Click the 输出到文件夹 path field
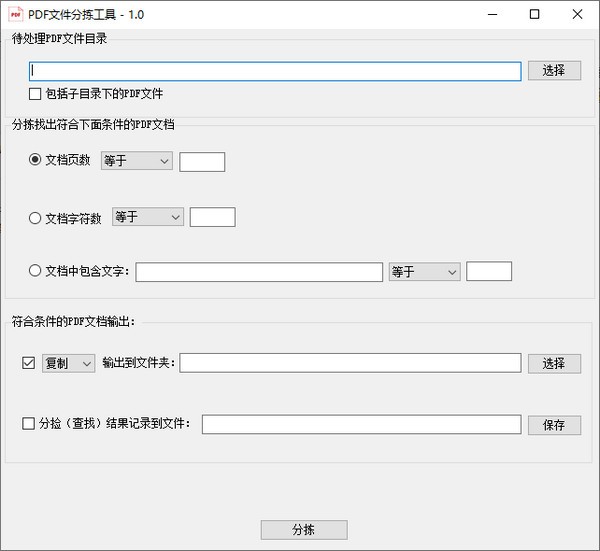This screenshot has width=600, height=551. (x=350, y=363)
